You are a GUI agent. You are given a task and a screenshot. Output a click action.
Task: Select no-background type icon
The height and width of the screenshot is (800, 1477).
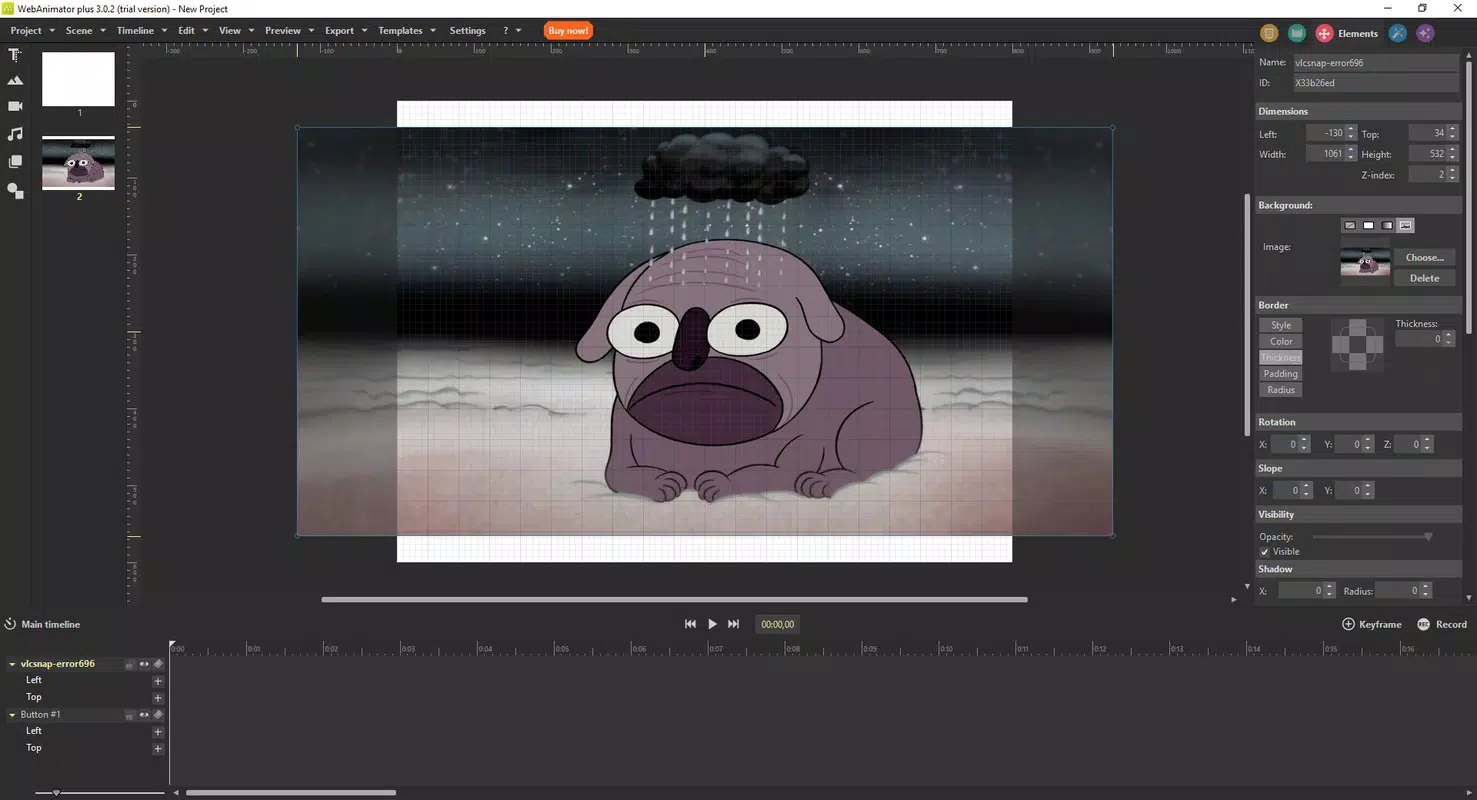(x=1350, y=225)
